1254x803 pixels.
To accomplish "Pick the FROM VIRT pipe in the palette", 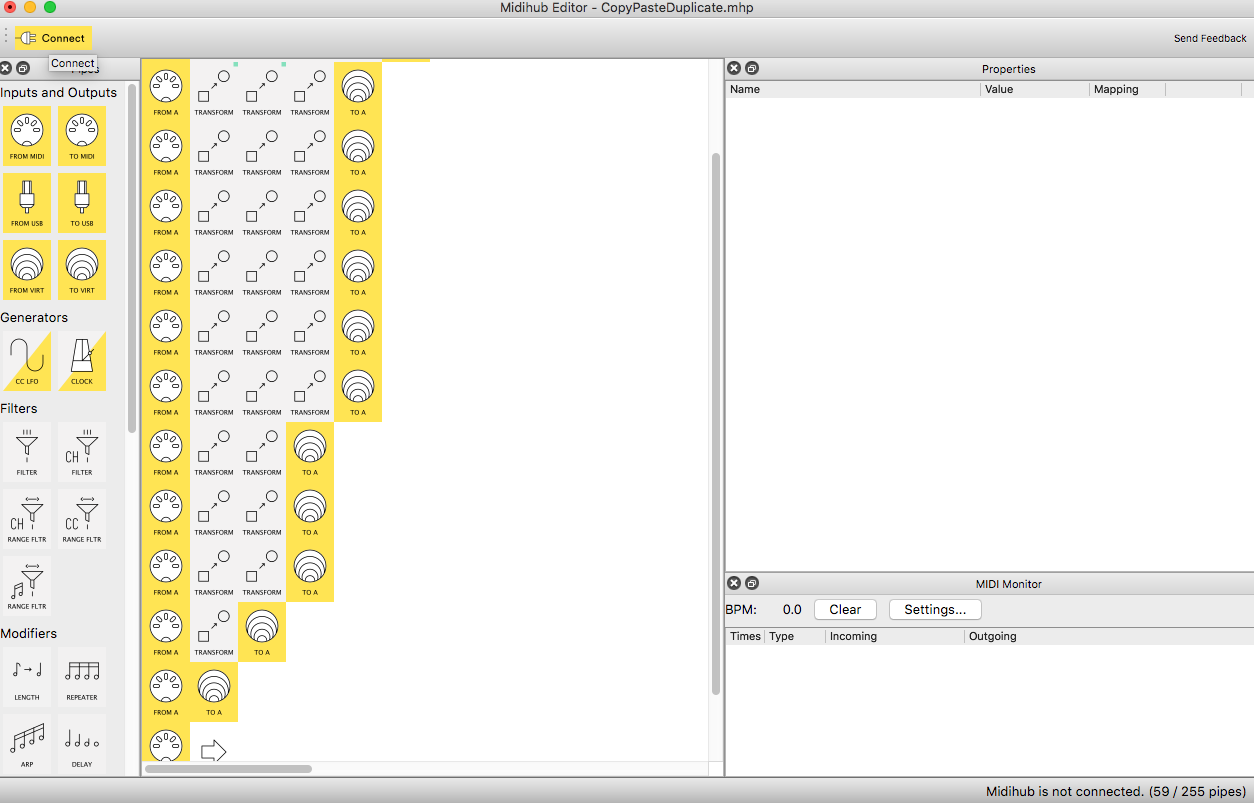I will tap(27, 269).
